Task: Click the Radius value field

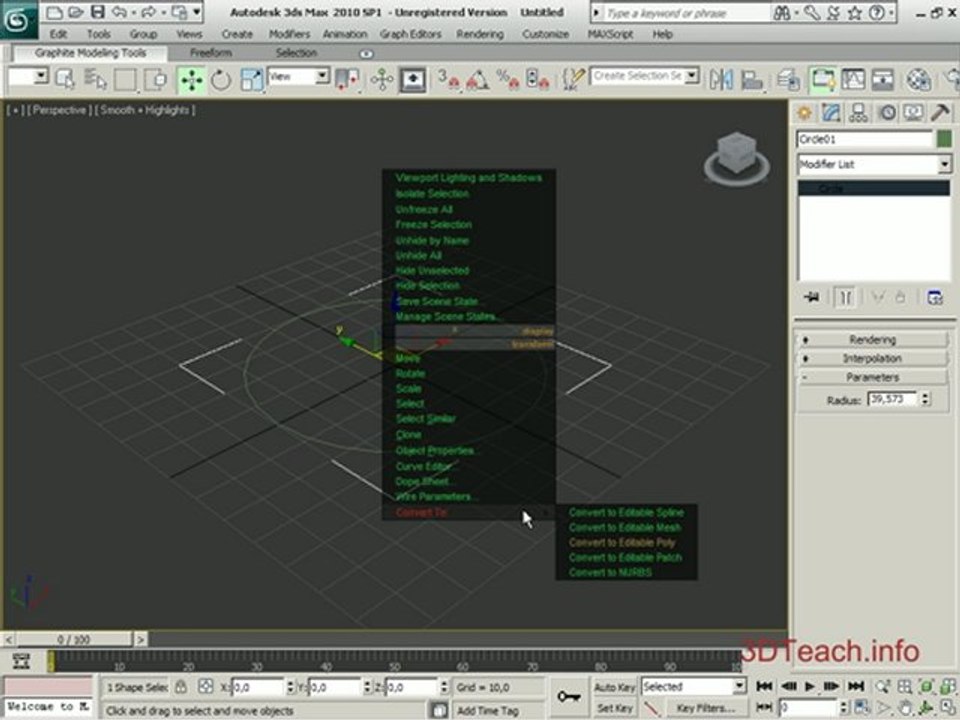Action: tap(892, 399)
